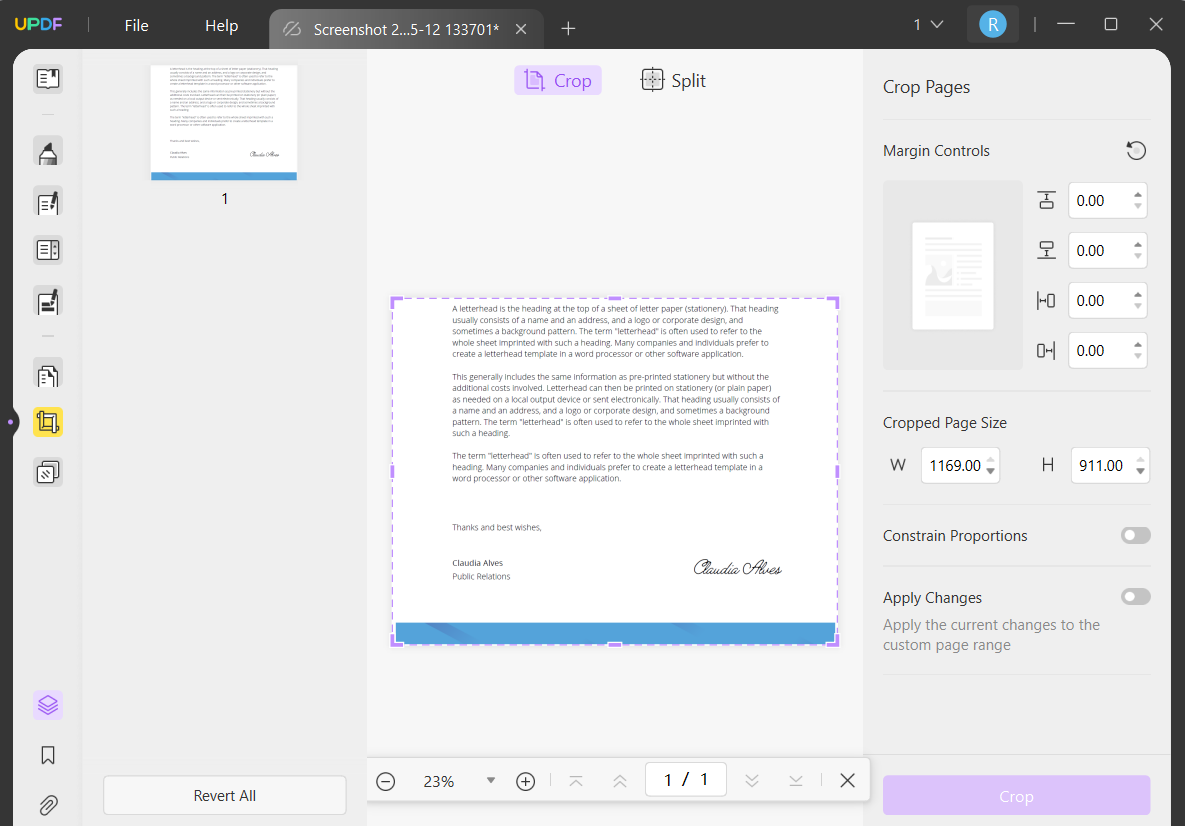Viewport: 1185px width, 826px height.
Task: Reset Margin Controls with the circular arrow icon
Action: pyautogui.click(x=1136, y=150)
